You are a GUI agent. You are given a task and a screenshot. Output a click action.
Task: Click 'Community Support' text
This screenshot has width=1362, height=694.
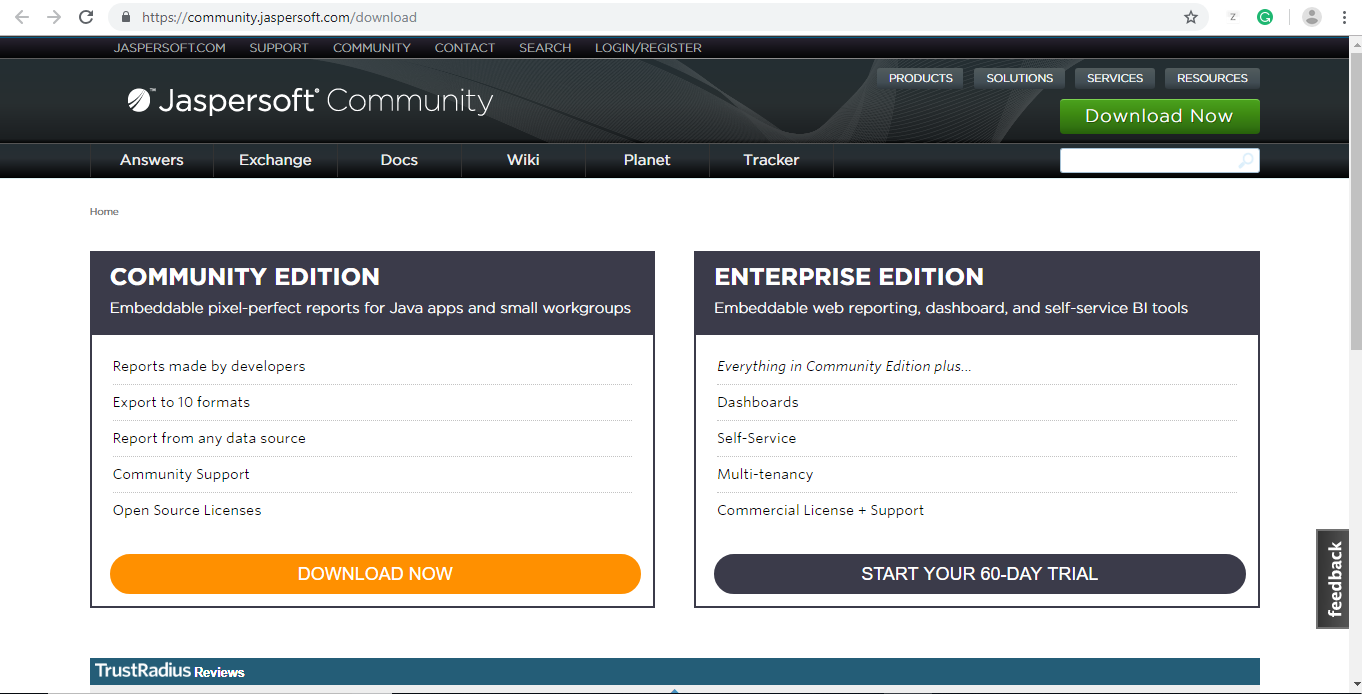tap(181, 474)
